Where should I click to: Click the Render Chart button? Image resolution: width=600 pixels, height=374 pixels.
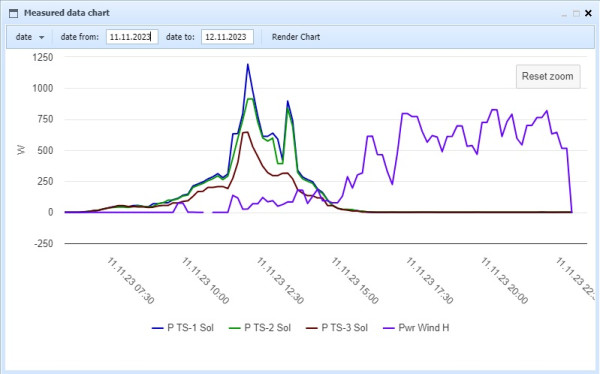[x=296, y=37]
